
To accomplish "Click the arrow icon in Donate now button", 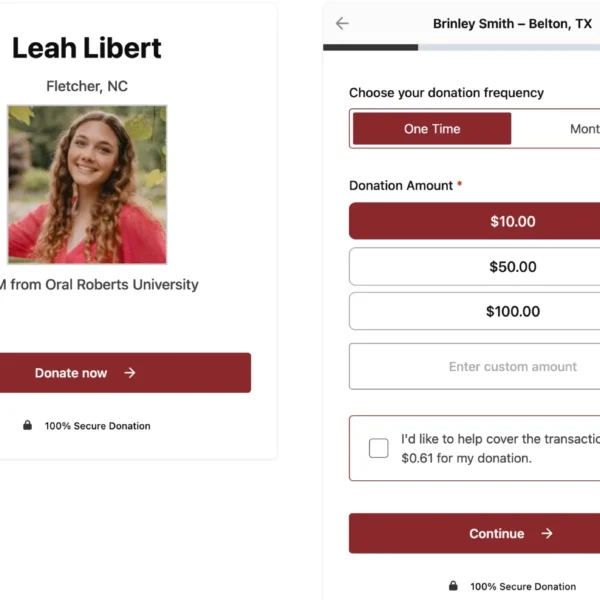I will coord(130,373).
